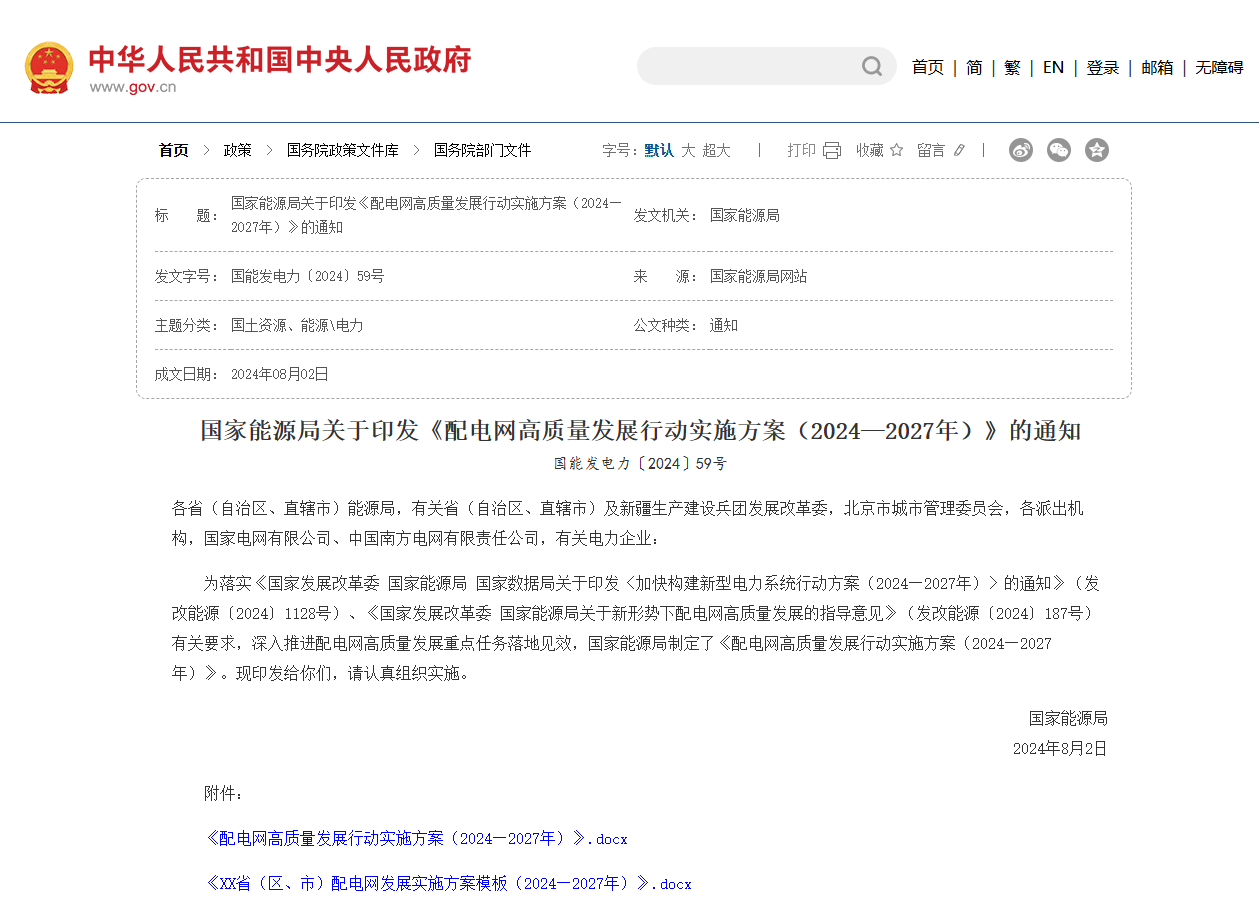Open 国务院政策文件库 breadcrumb link

[x=342, y=150]
